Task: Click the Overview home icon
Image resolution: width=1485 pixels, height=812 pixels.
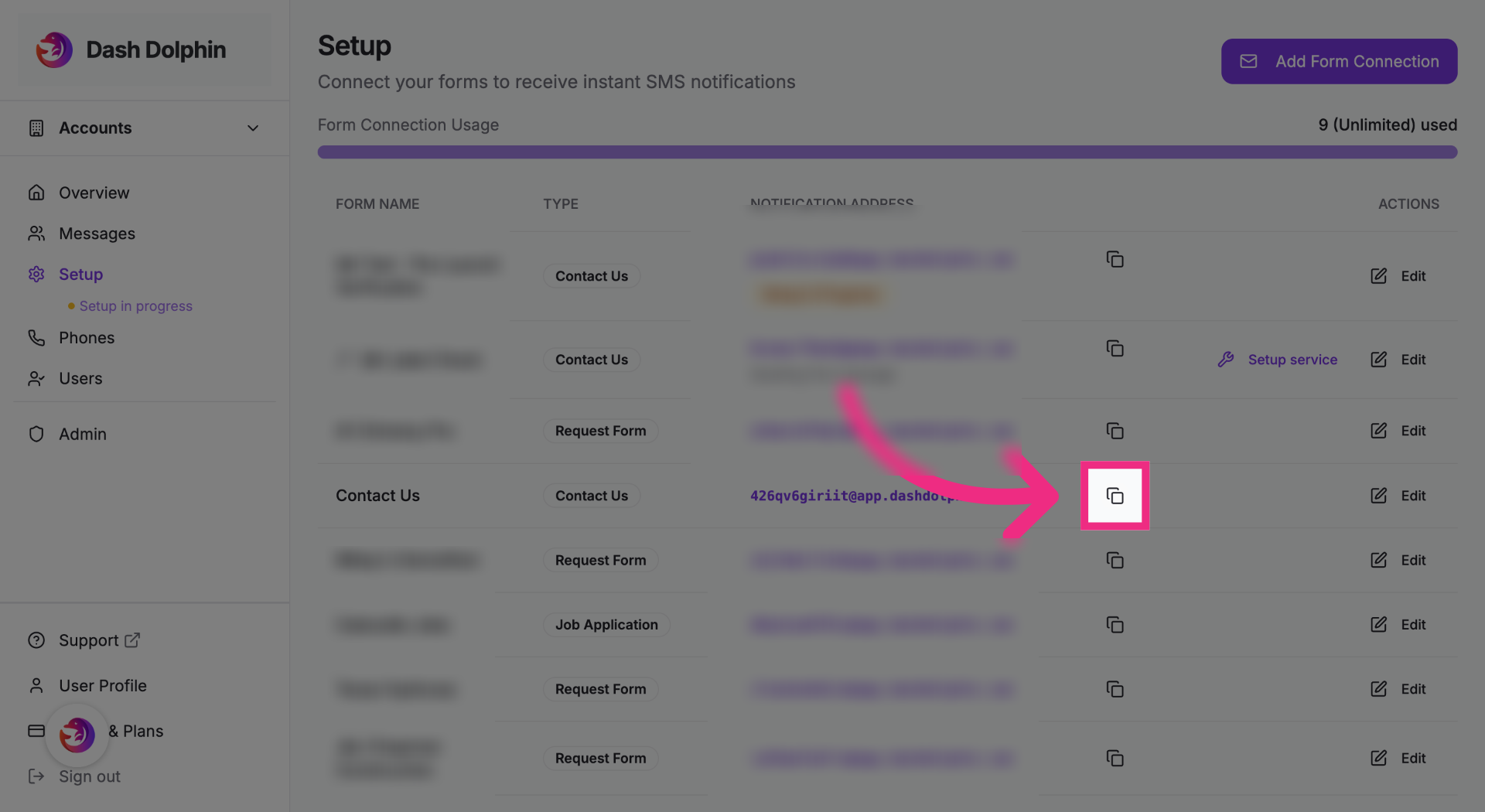Action: pos(36,193)
